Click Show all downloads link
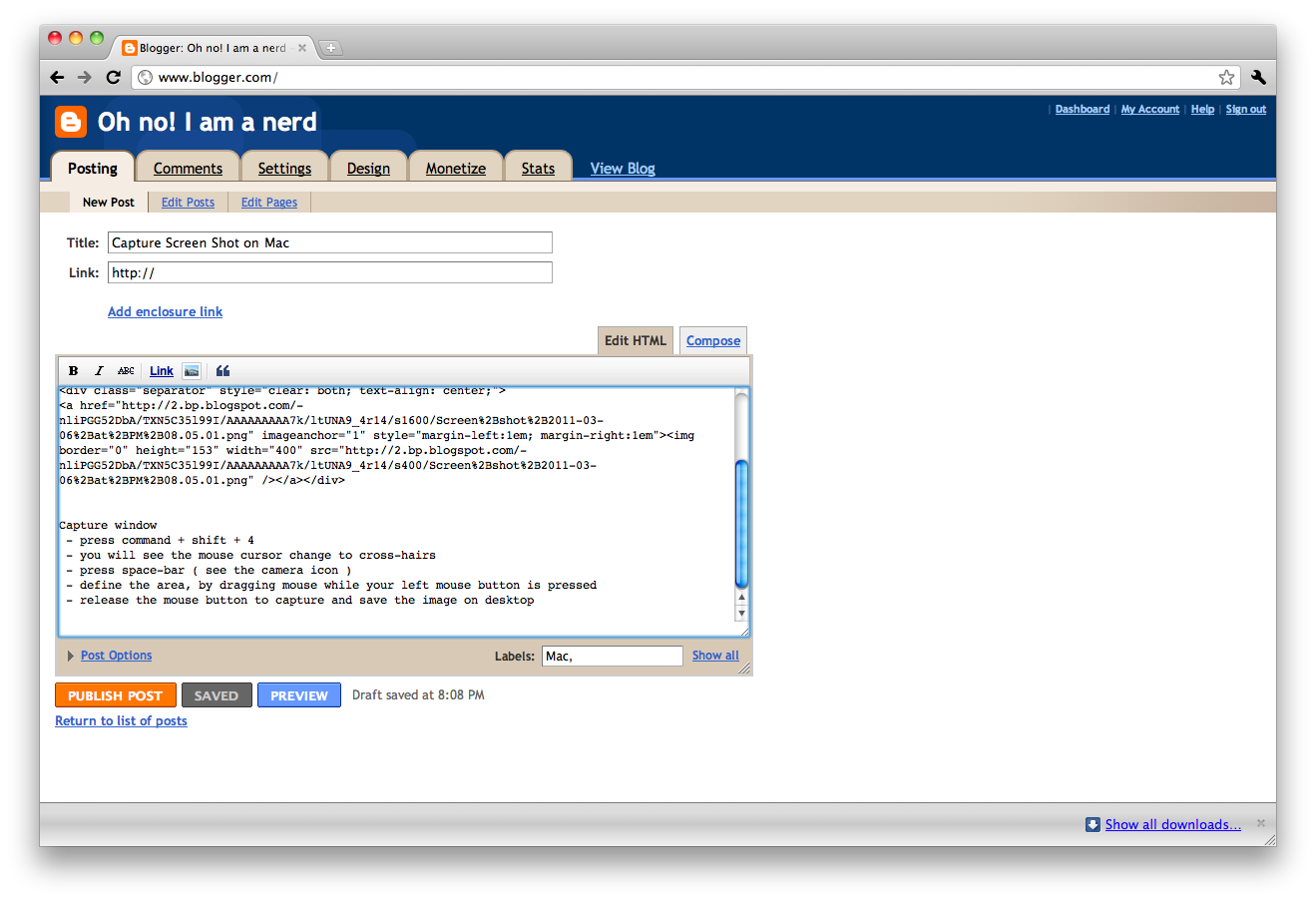The image size is (1316, 898). (x=1173, y=824)
